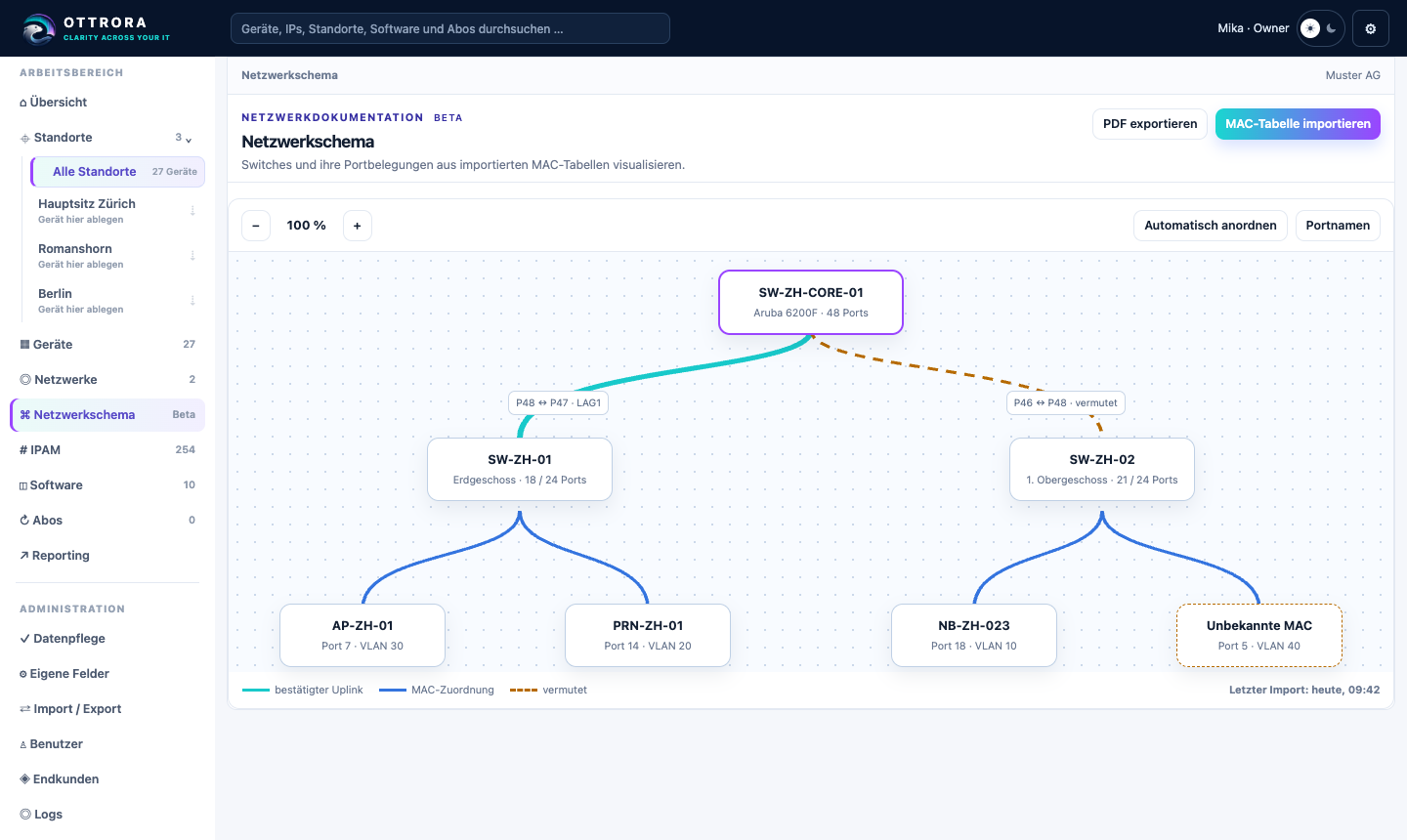
Task: Click the Netzwerke globe icon
Action: (x=25, y=380)
